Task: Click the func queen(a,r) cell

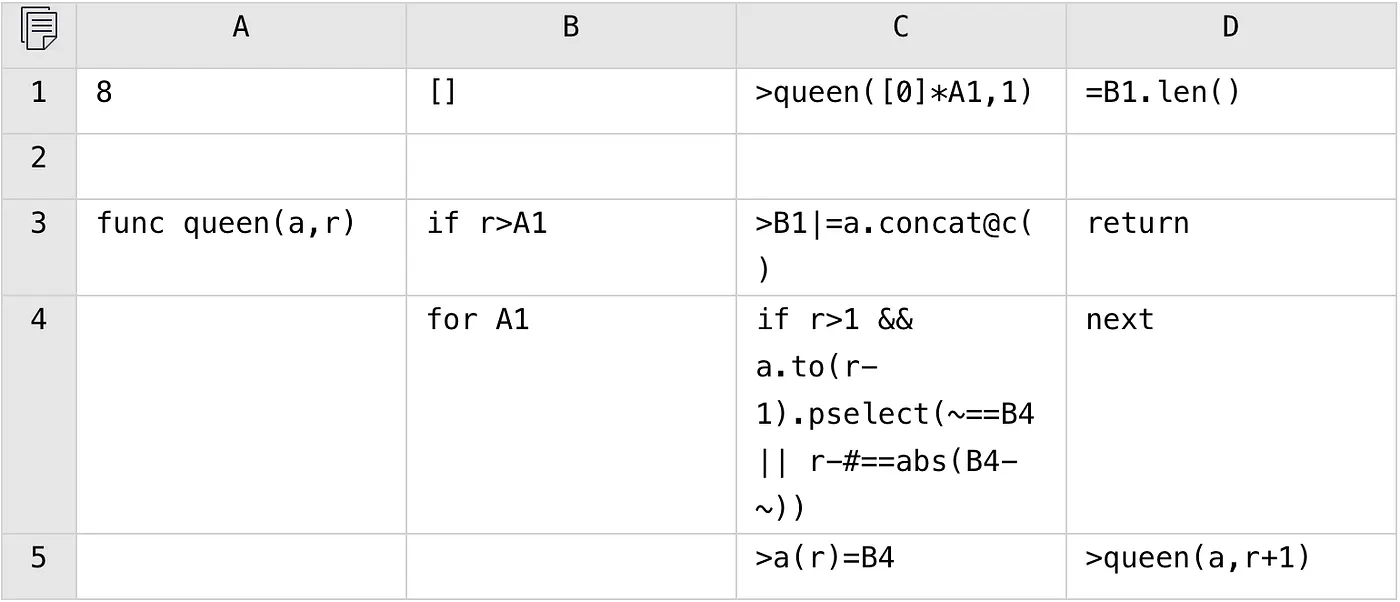Action: pyautogui.click(x=241, y=247)
